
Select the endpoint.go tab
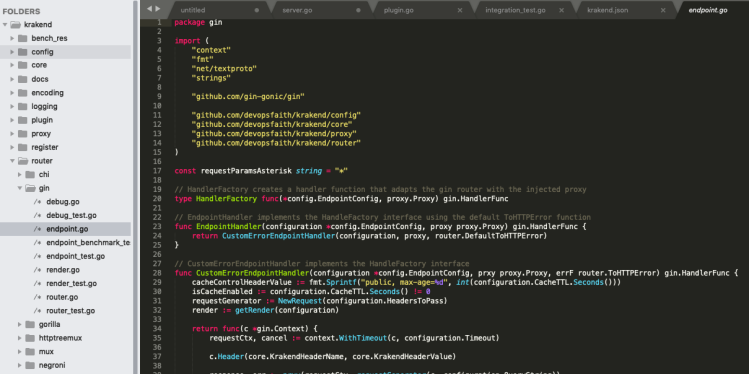(708, 10)
